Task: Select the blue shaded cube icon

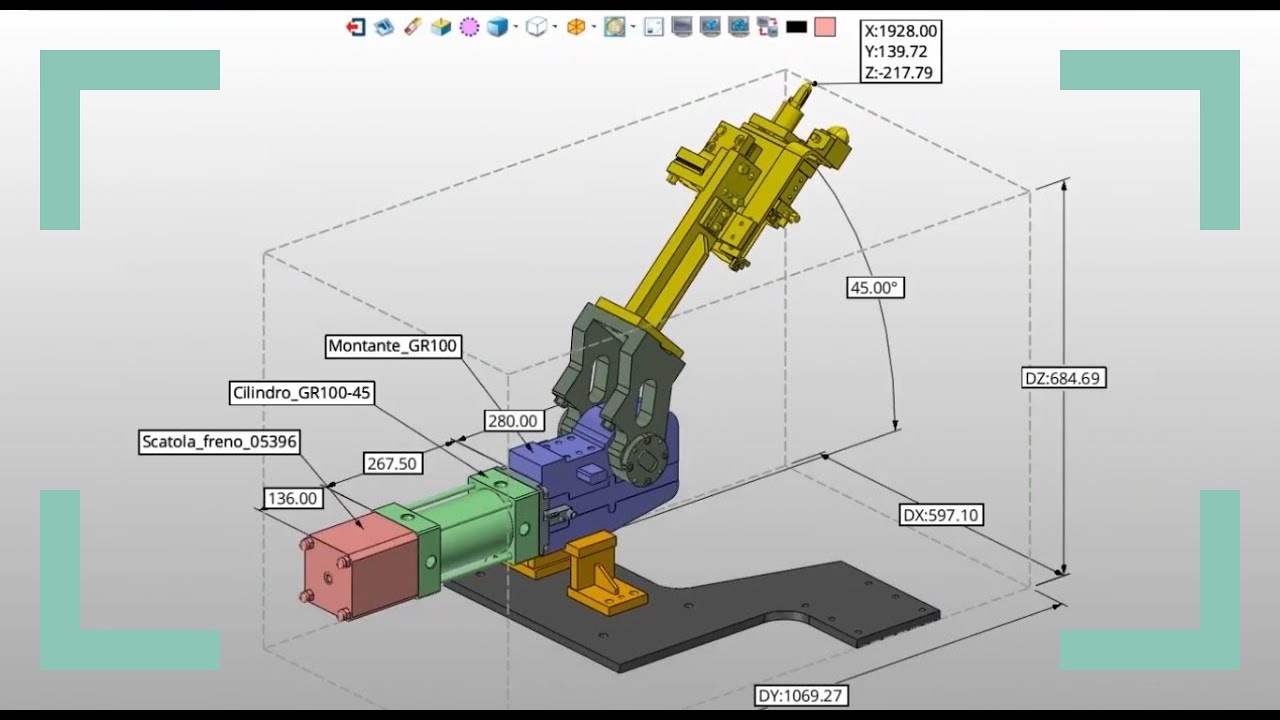Action: [497, 27]
